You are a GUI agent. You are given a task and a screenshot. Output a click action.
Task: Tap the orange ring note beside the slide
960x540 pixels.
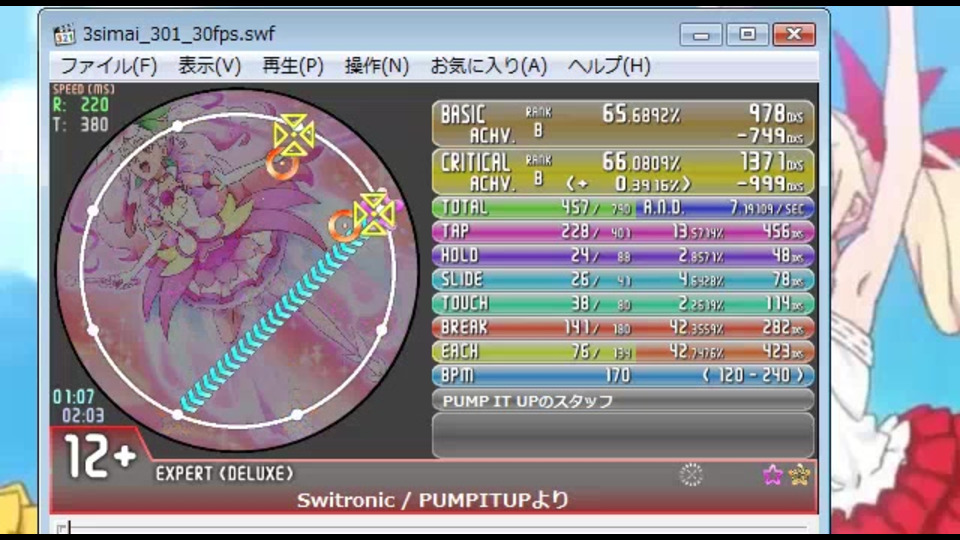[x=344, y=226]
